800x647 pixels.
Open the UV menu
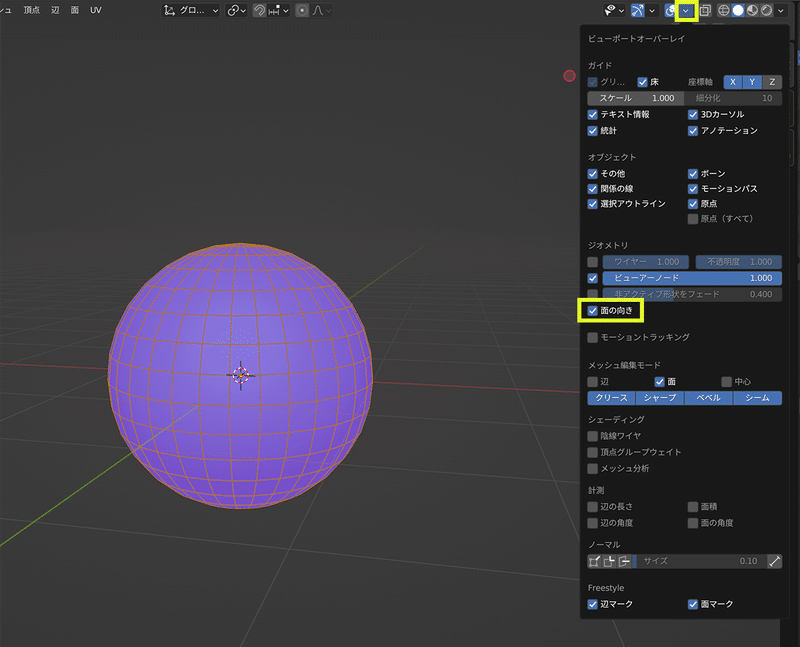95,10
